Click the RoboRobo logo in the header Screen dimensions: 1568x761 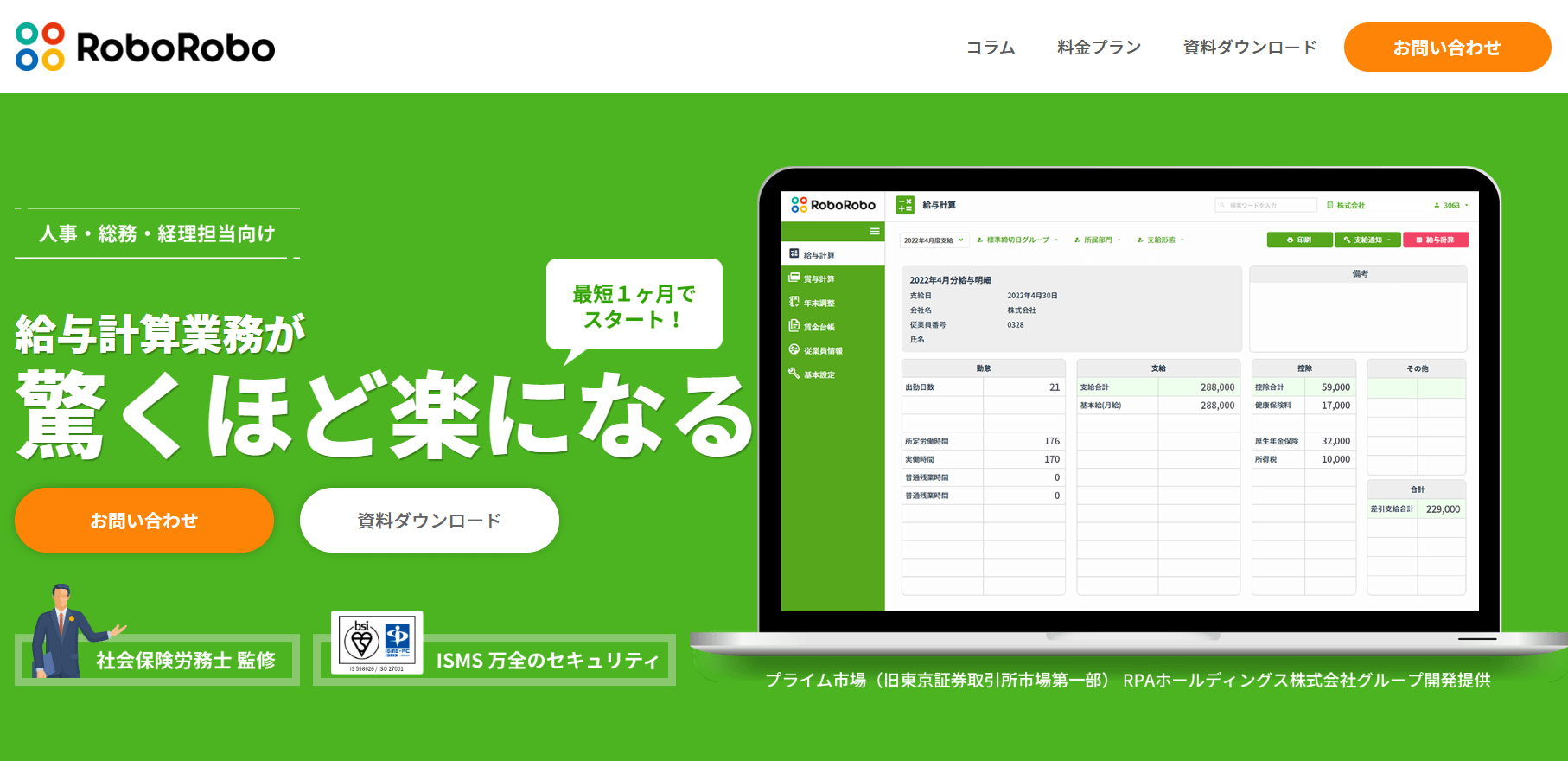145,47
